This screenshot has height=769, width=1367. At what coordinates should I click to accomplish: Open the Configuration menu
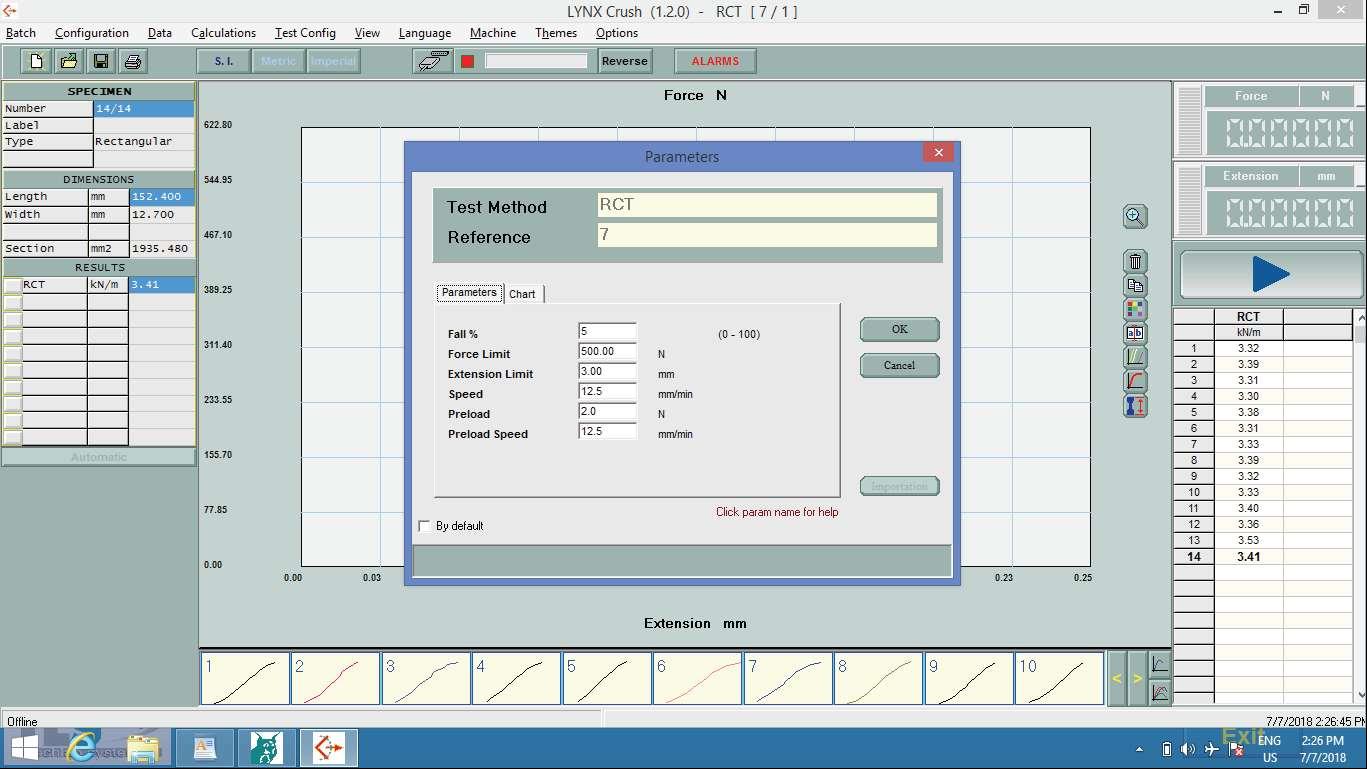tap(92, 33)
